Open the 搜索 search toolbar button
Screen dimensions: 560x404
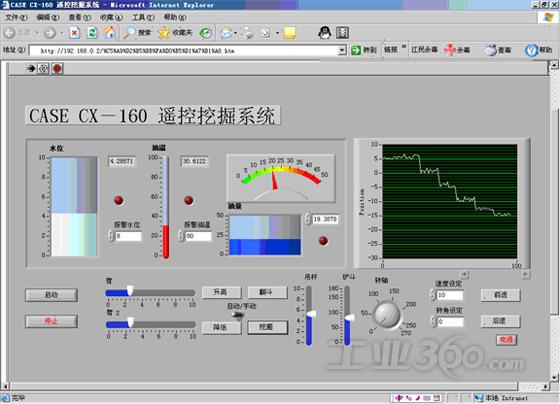tap(137, 33)
